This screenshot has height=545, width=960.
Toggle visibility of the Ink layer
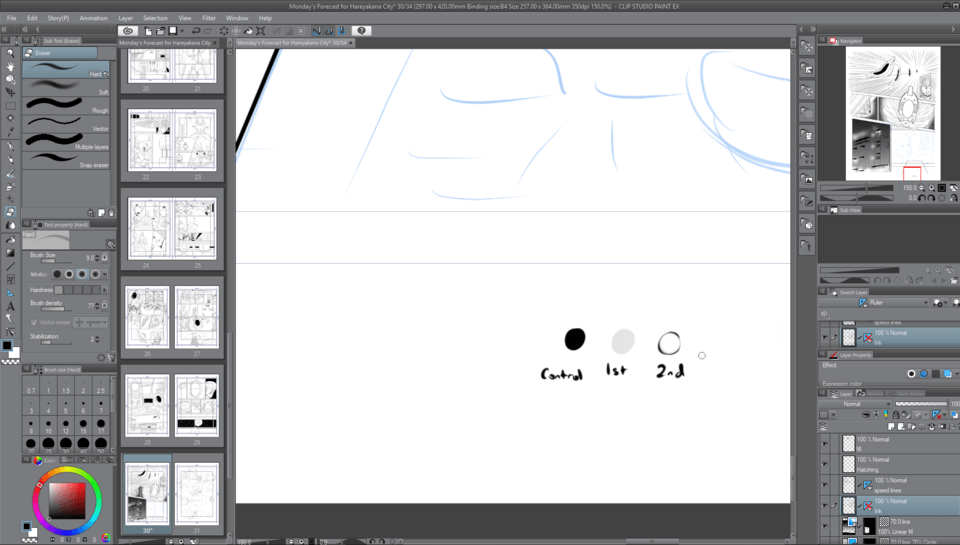point(824,506)
